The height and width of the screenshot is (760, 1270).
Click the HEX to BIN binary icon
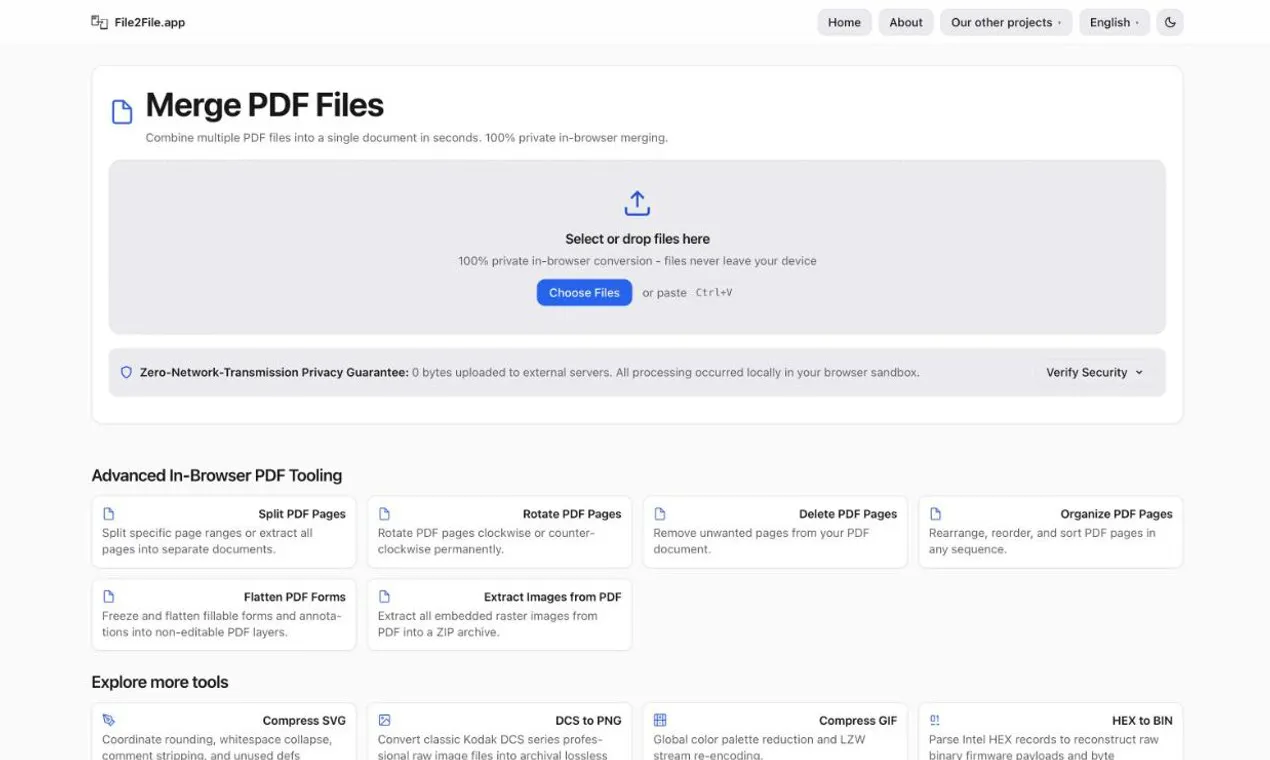[935, 720]
